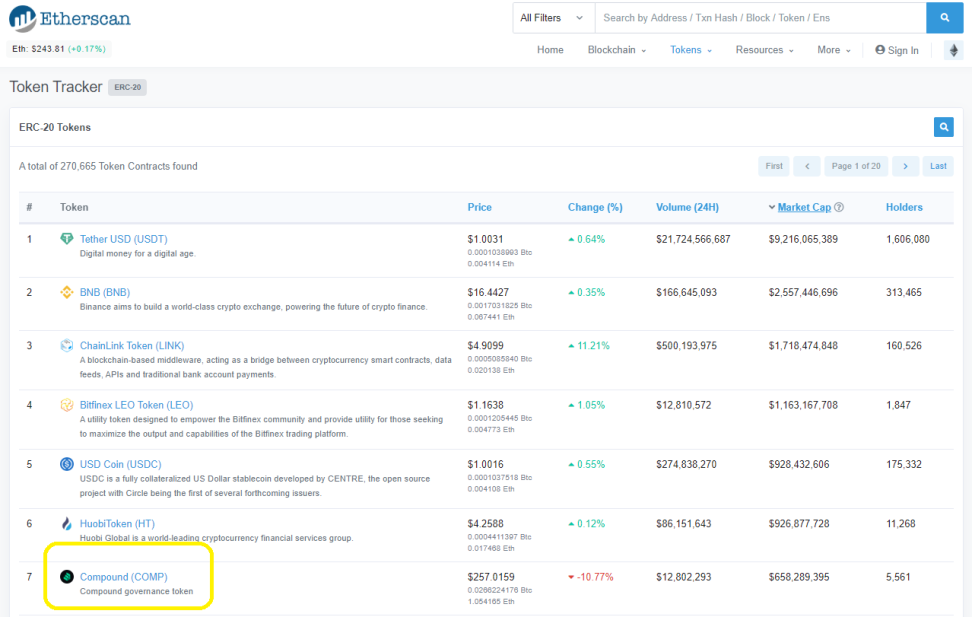Click the search by address input field
This screenshot has height=617, width=972.
[x=761, y=18]
